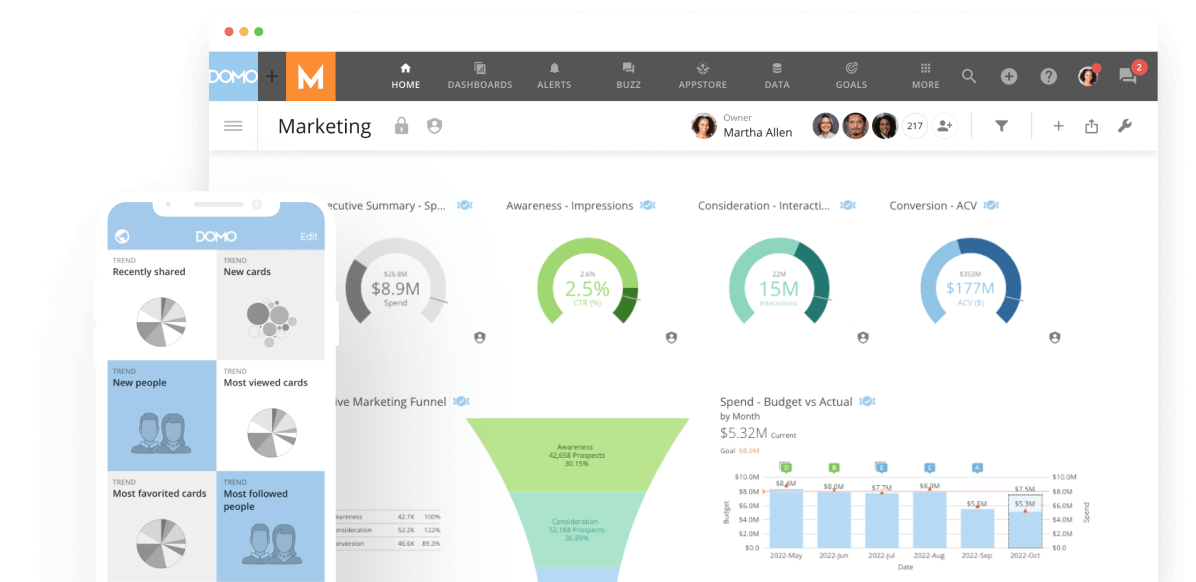Click the share page icon
Screen dimensions: 1196x582
point(1091,126)
